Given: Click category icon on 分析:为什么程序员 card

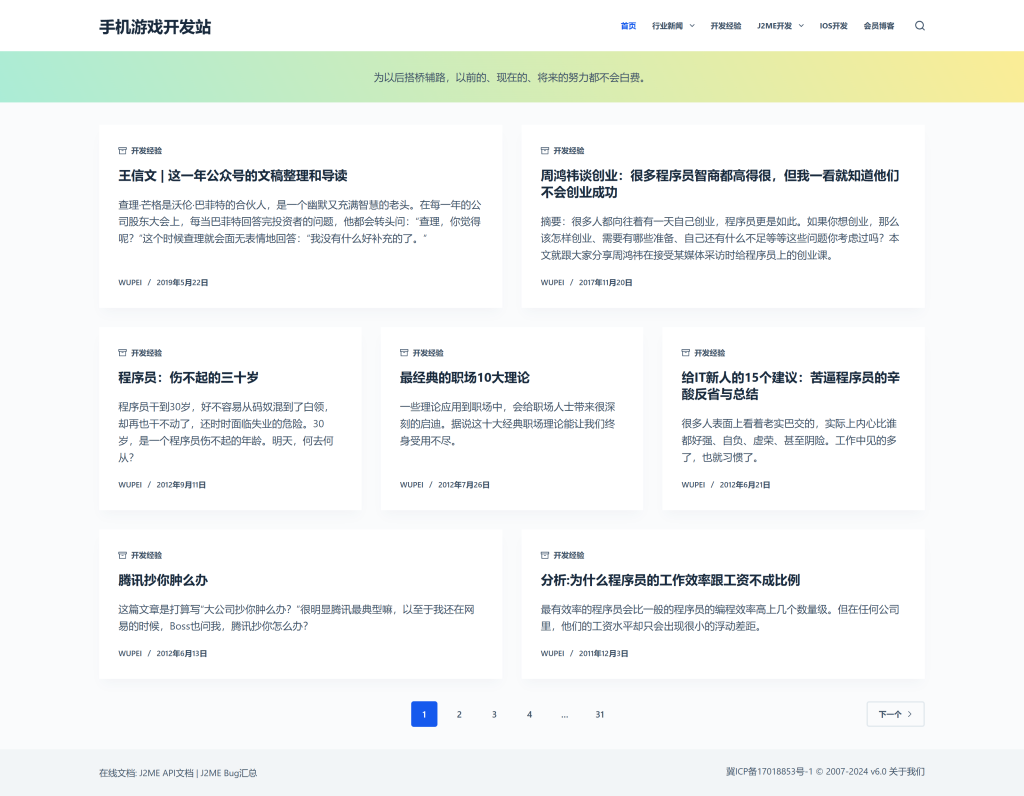Looking at the screenshot, I should coord(545,555).
